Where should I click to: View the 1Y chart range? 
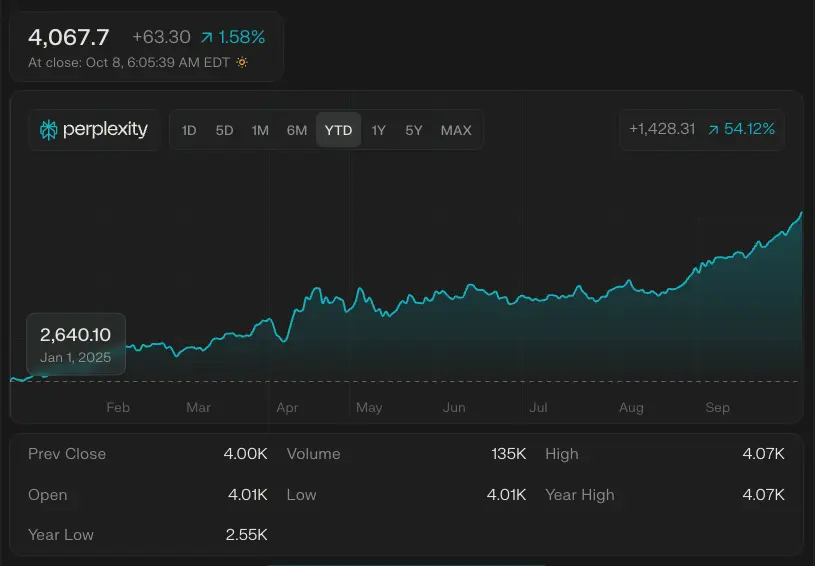tap(378, 130)
